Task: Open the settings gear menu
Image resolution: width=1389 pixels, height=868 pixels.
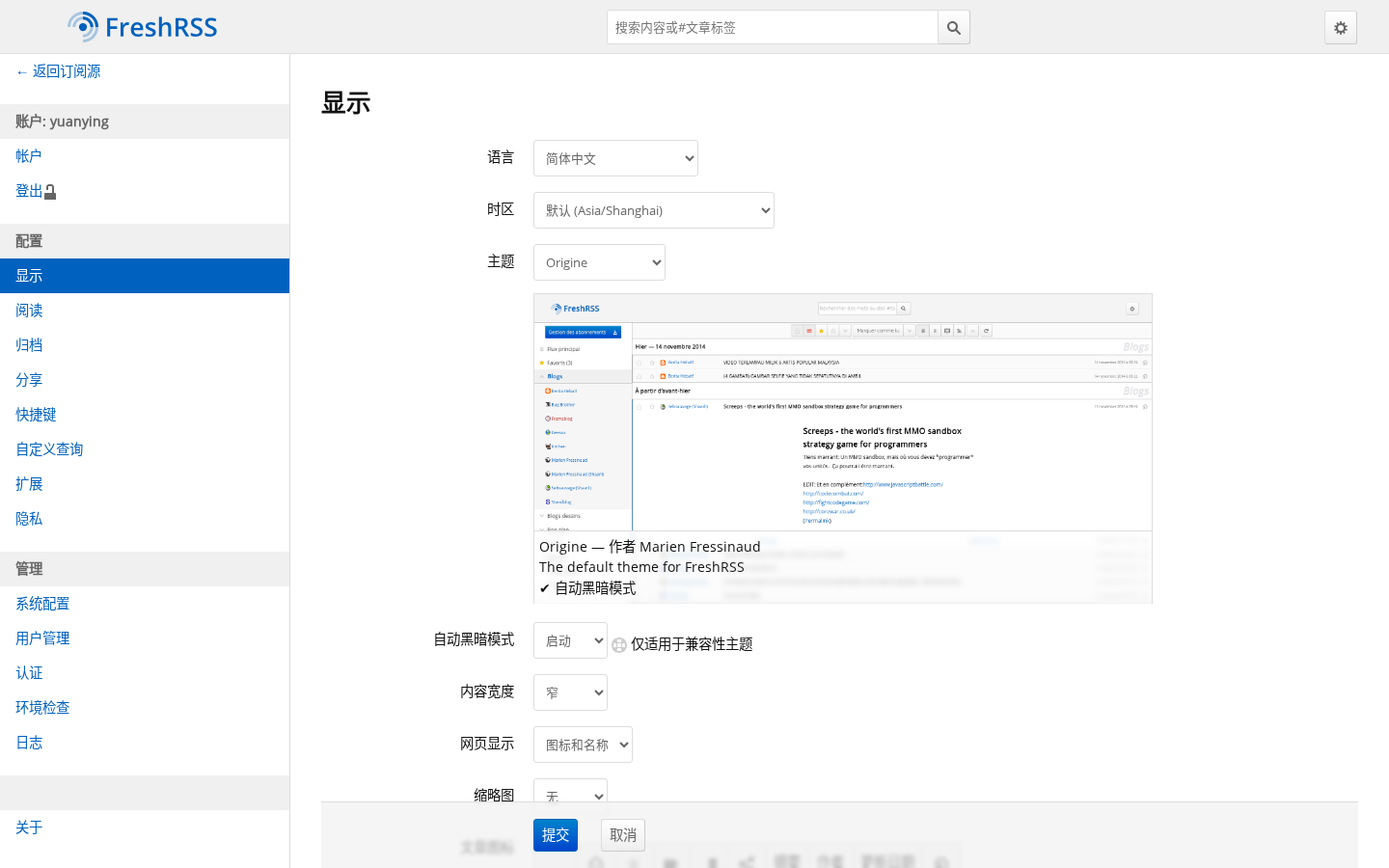Action: (x=1341, y=28)
